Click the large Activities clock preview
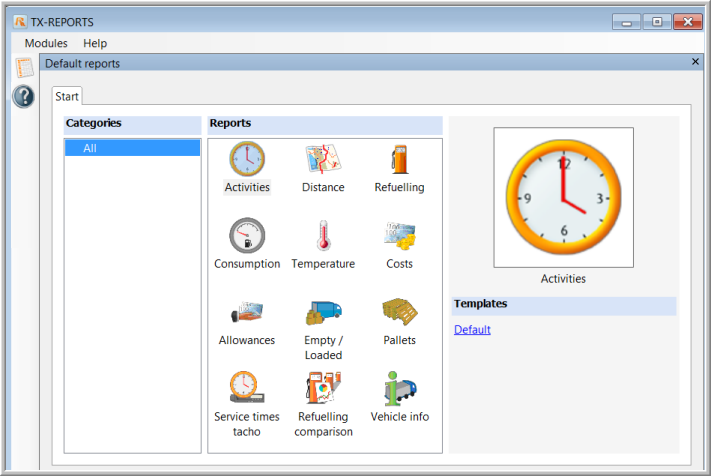This screenshot has height=476, width=711. 564,197
